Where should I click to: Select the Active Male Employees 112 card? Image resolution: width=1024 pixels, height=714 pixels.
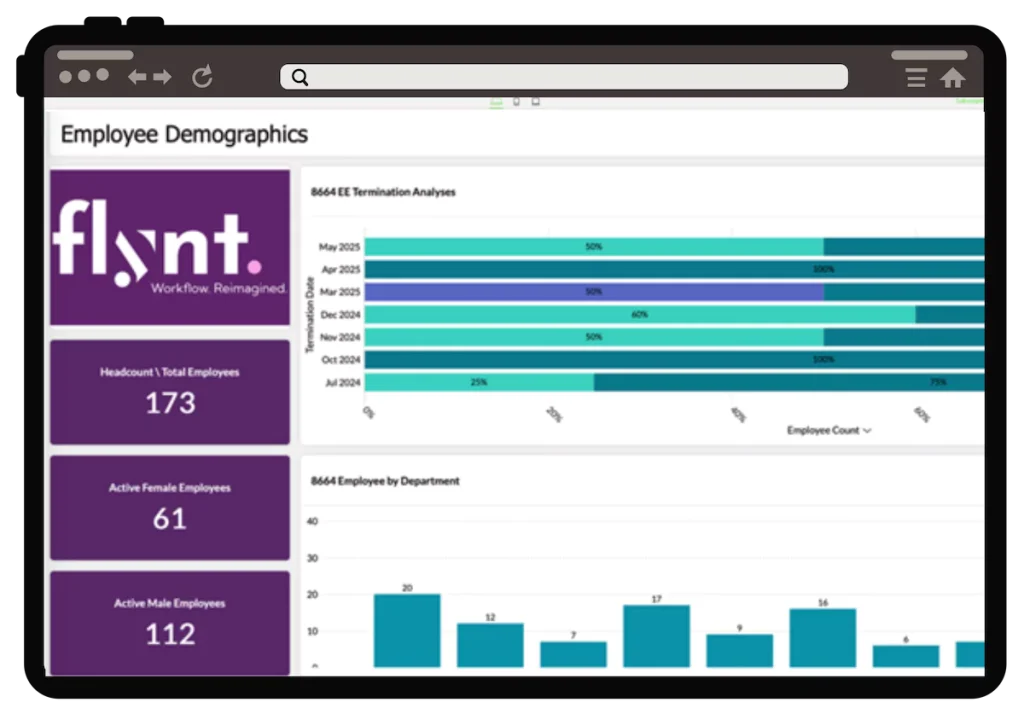tap(170, 622)
